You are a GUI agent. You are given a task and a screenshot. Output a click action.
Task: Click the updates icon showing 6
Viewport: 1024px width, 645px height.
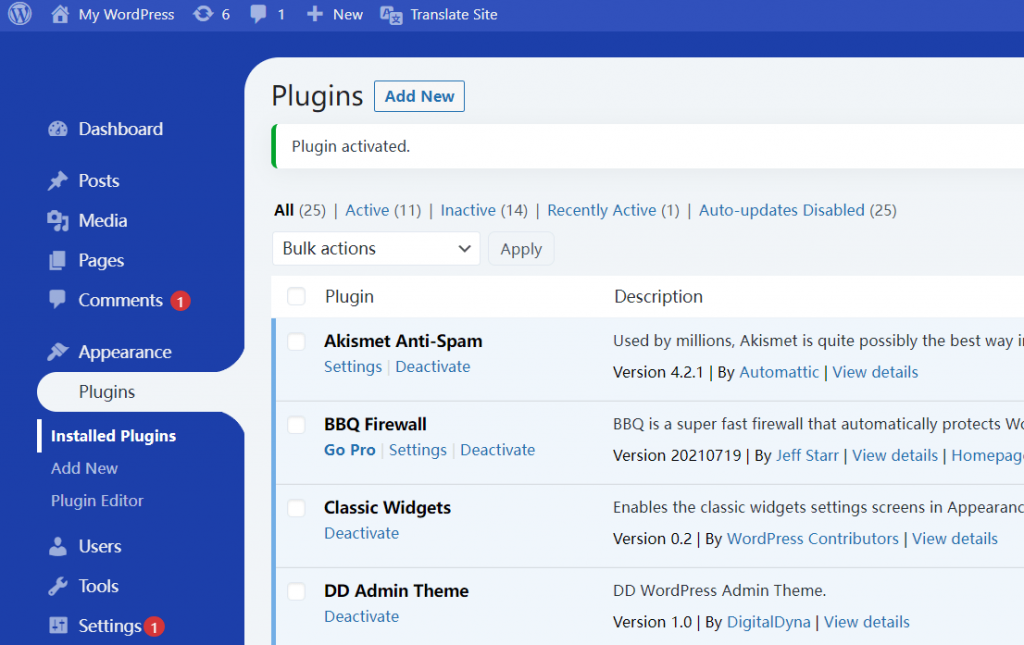click(x=203, y=14)
